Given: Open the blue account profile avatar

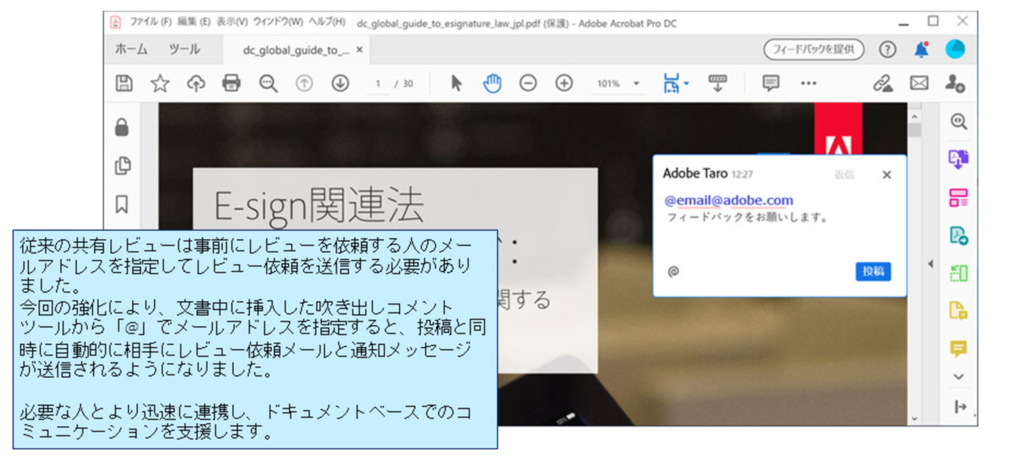Looking at the screenshot, I should click(x=955, y=49).
